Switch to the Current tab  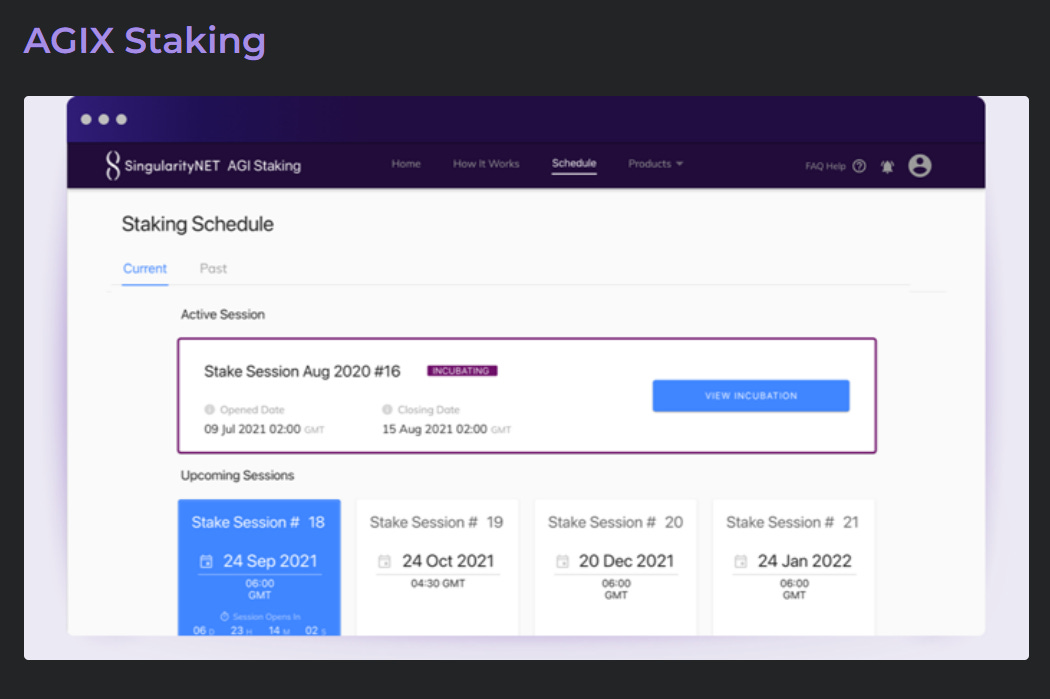(x=145, y=268)
